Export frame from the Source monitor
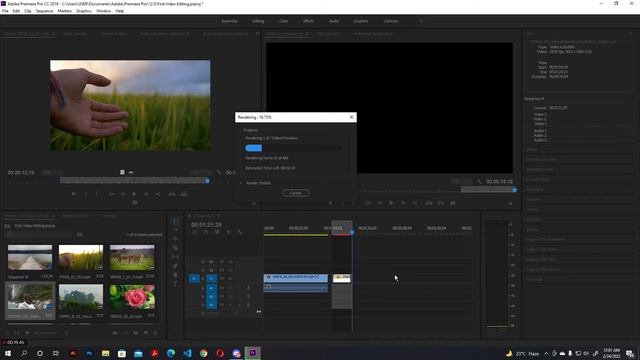Image resolution: width=640 pixels, height=360 pixels. coord(135,202)
